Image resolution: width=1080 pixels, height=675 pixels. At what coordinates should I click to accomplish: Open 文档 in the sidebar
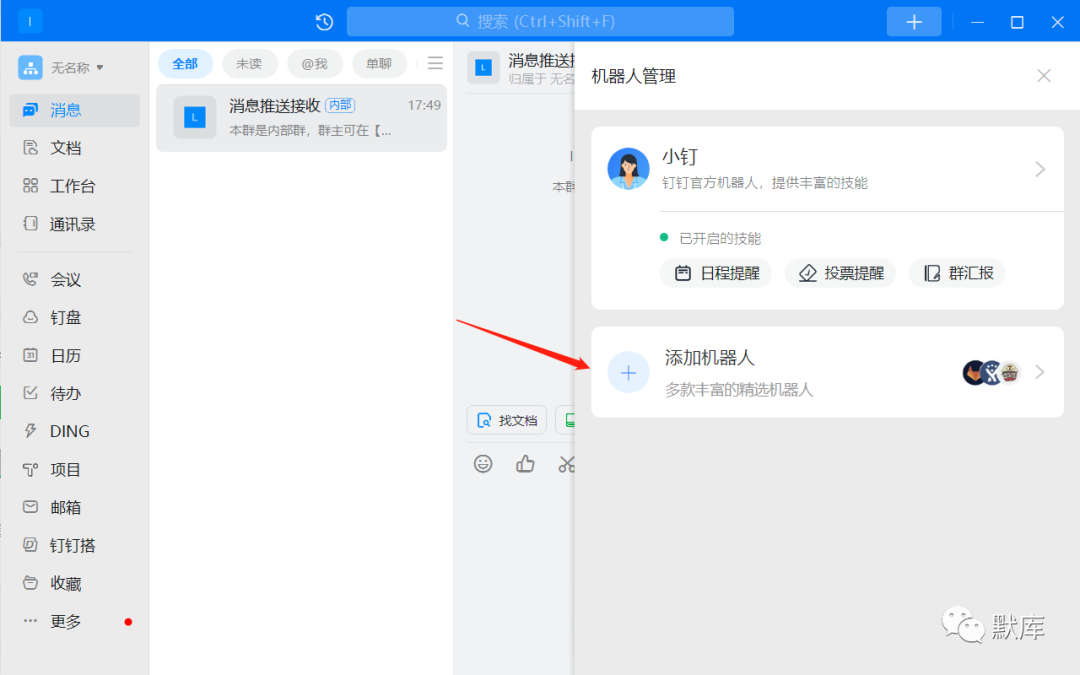pyautogui.click(x=74, y=148)
